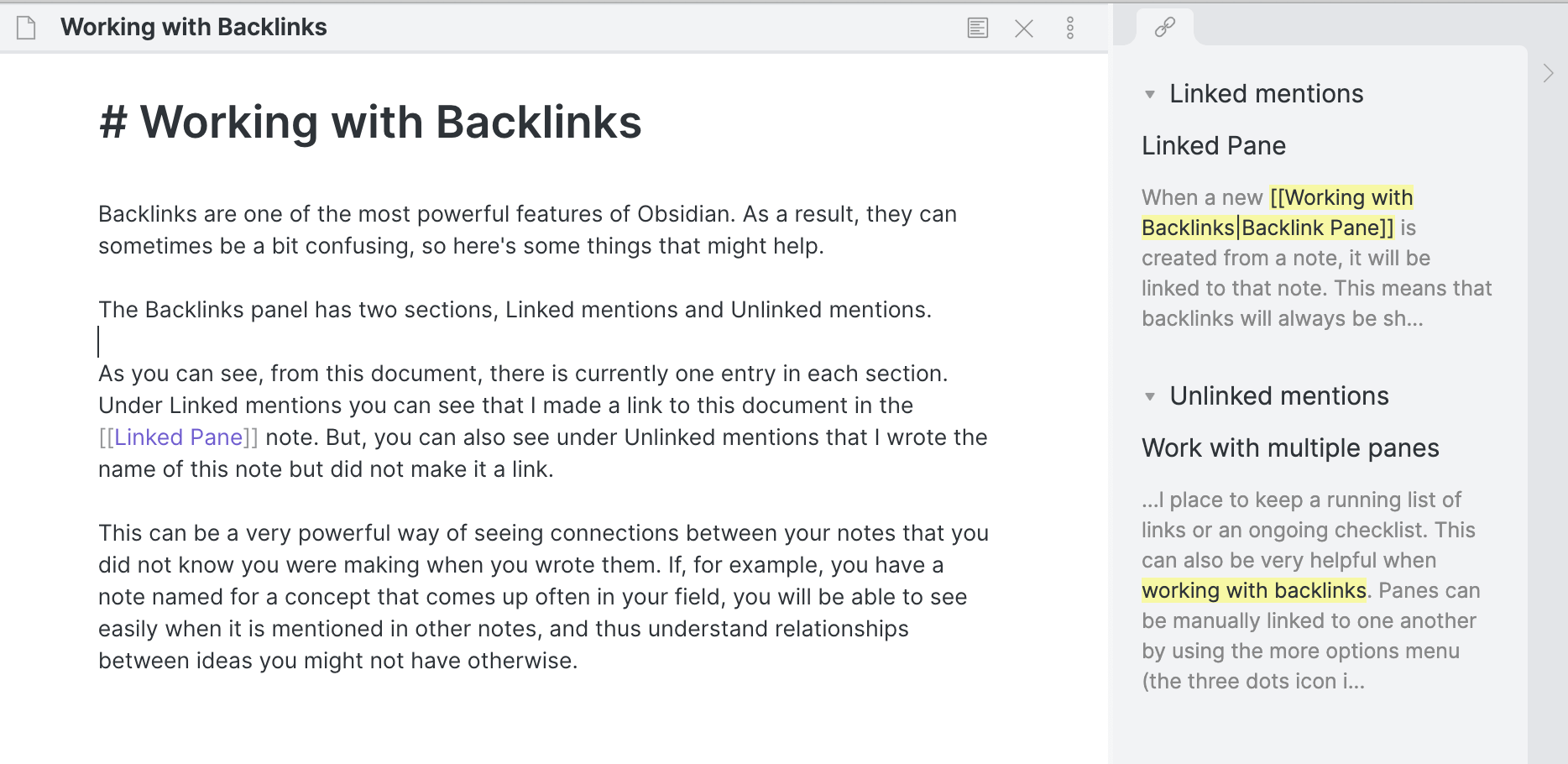Viewport: 1568px width, 764px height.
Task: Toggle reading view with the lines icon
Action: point(977,28)
